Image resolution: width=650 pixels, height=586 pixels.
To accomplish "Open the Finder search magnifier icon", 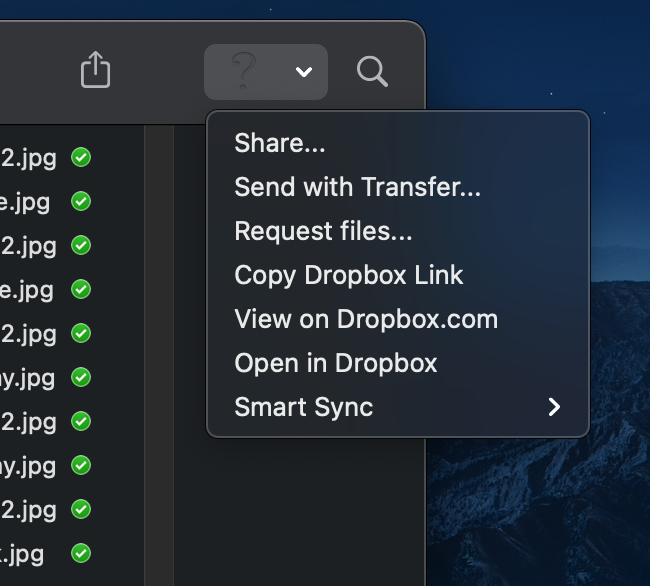I will [x=372, y=71].
